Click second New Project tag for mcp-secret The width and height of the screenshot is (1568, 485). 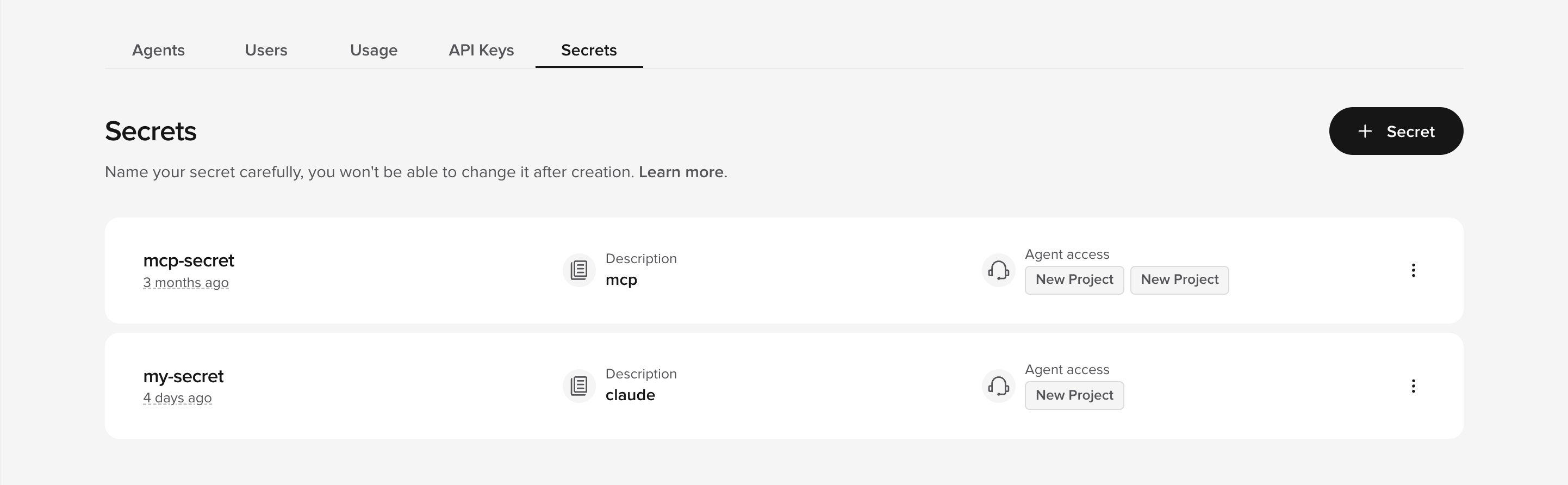pos(1180,280)
